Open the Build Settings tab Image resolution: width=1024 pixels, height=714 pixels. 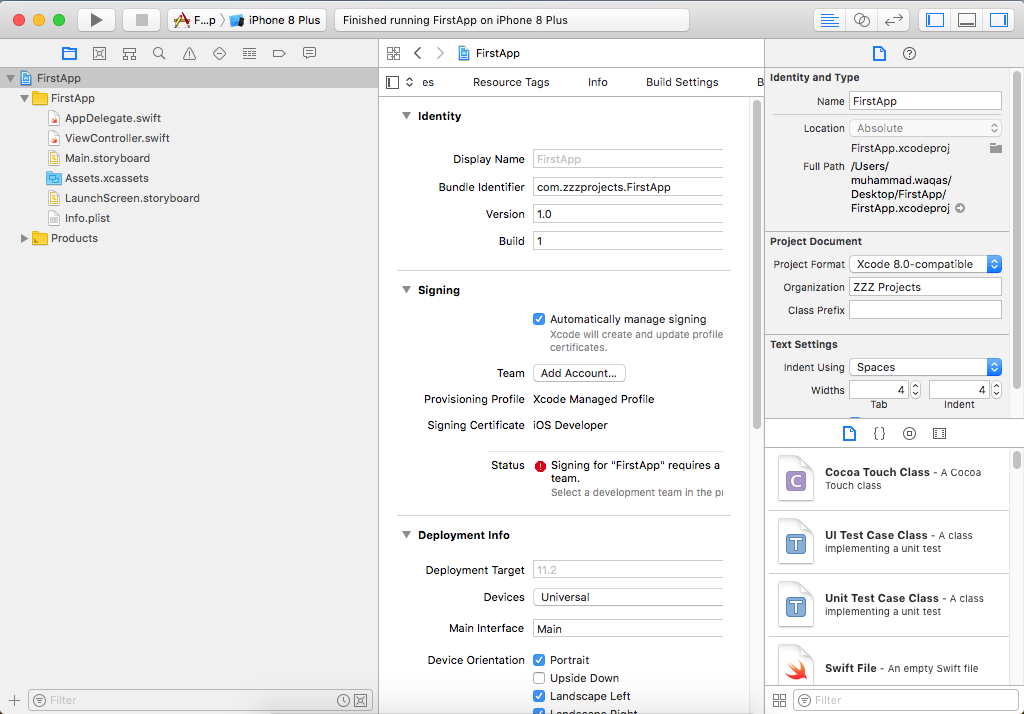pos(682,82)
